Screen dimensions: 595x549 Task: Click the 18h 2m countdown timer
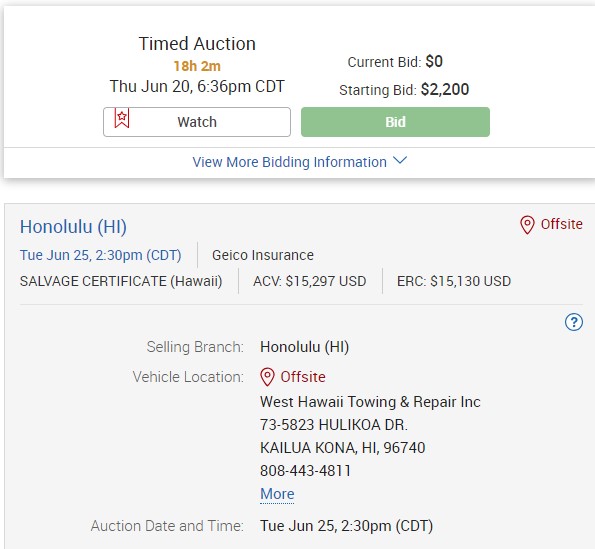click(197, 66)
